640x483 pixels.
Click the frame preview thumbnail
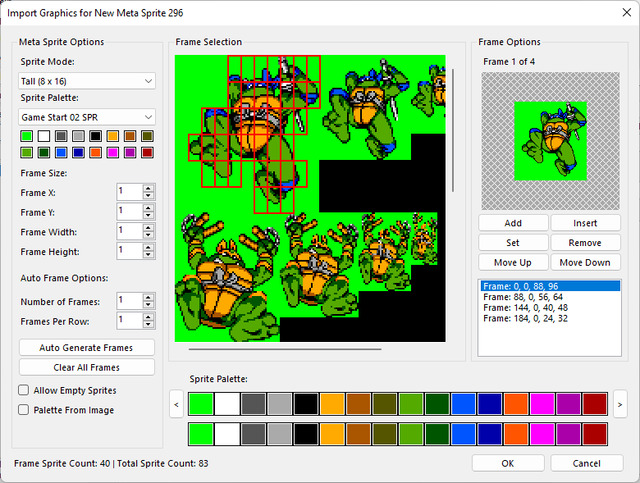click(550, 141)
